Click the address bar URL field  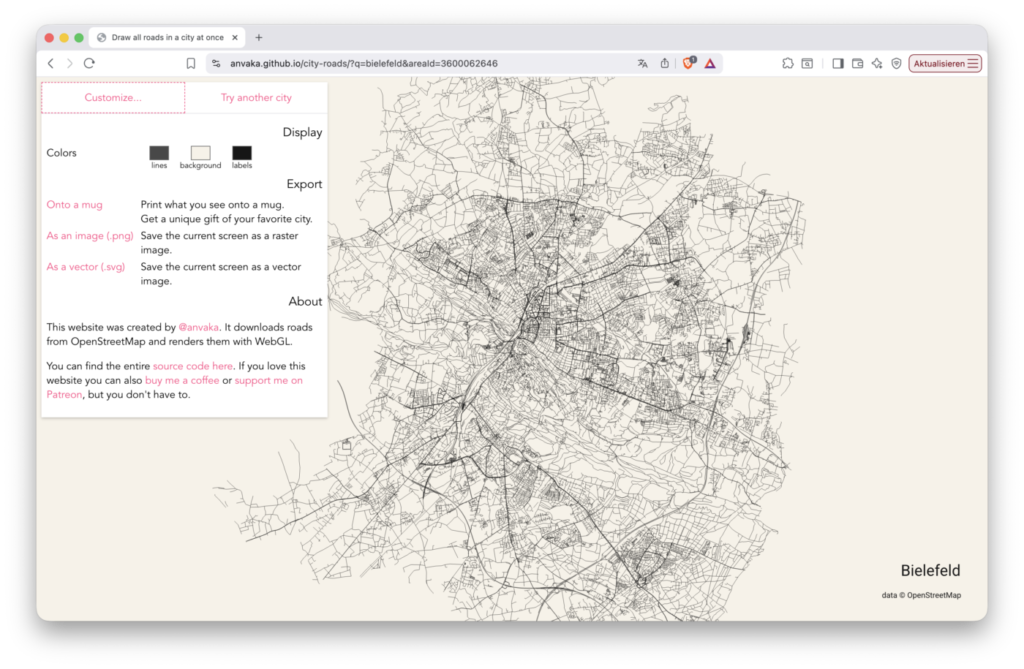[x=420, y=63]
